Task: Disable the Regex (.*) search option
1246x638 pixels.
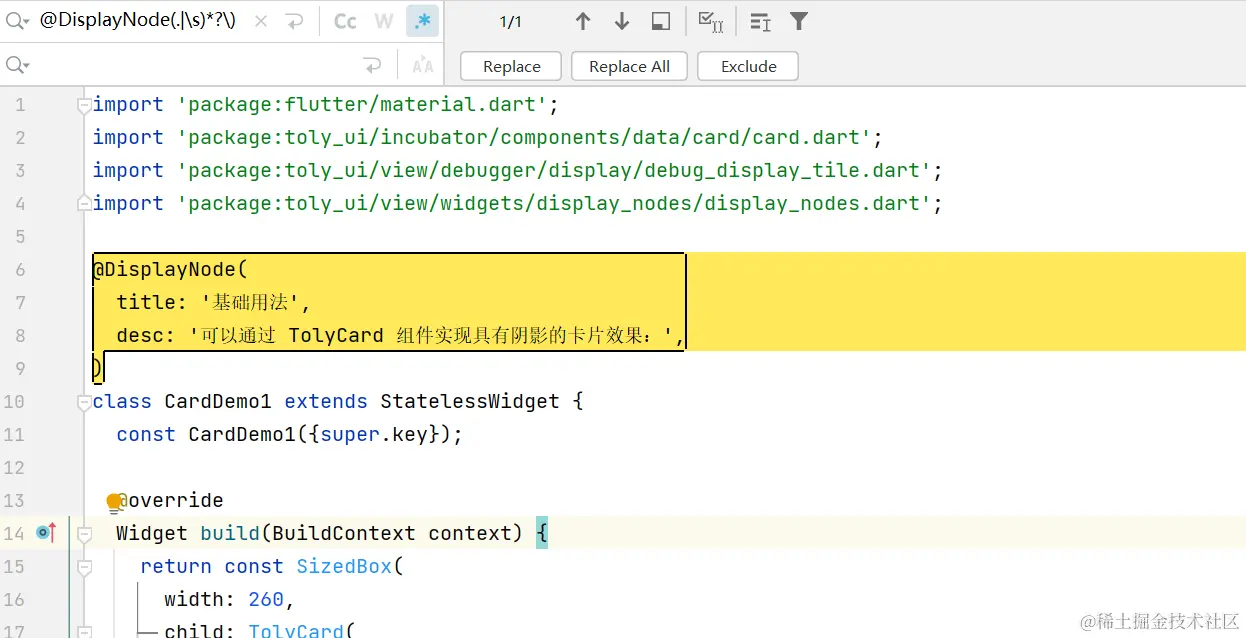Action: [x=422, y=21]
